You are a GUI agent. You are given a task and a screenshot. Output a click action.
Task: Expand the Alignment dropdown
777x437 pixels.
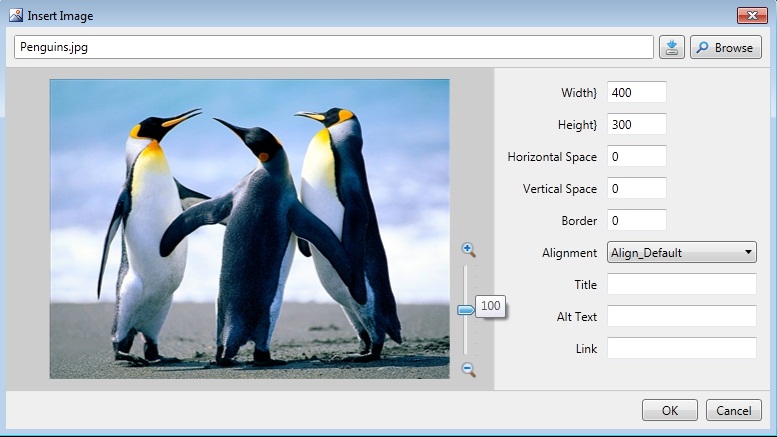[681, 252]
